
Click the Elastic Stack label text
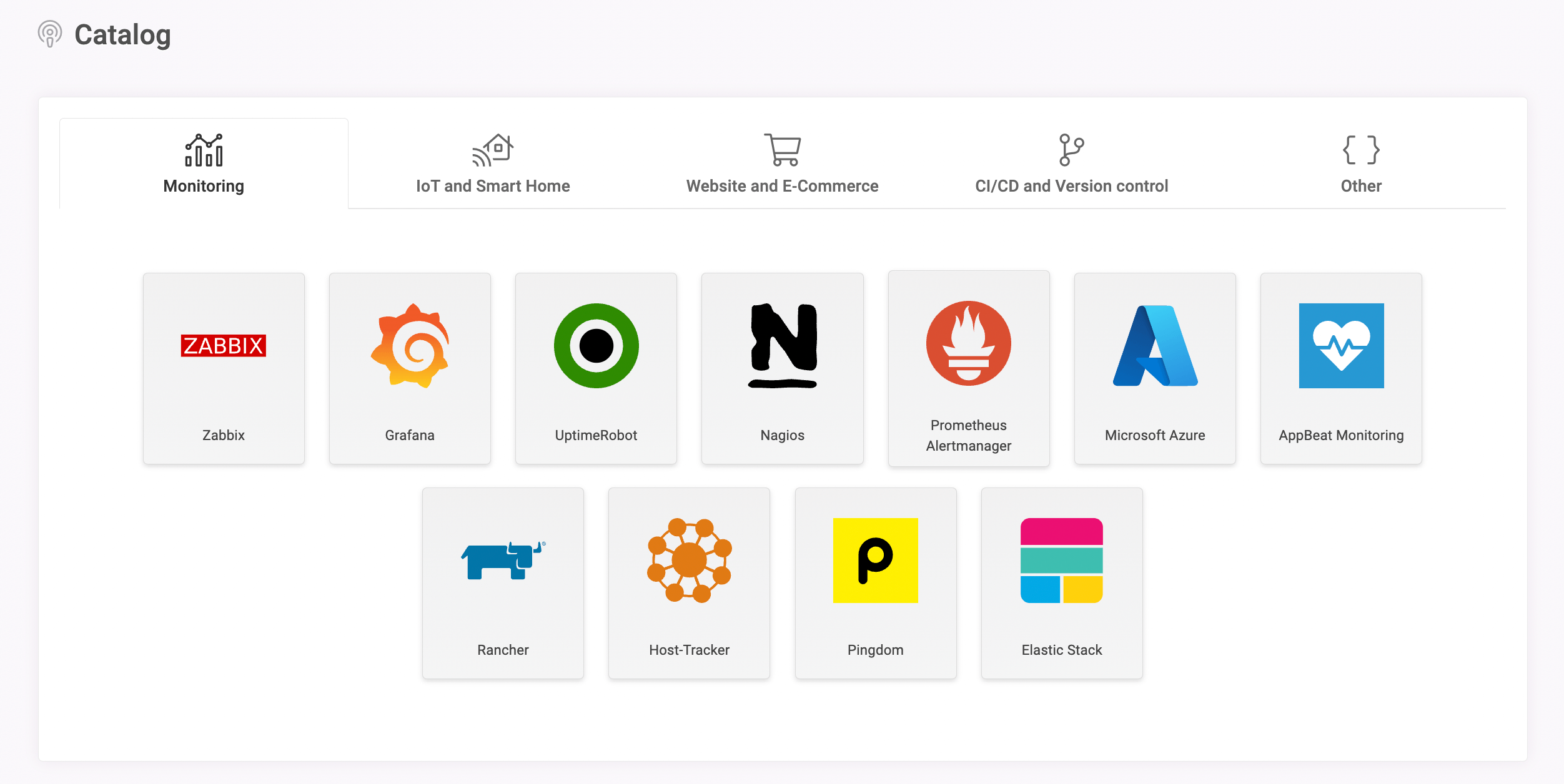point(1062,650)
